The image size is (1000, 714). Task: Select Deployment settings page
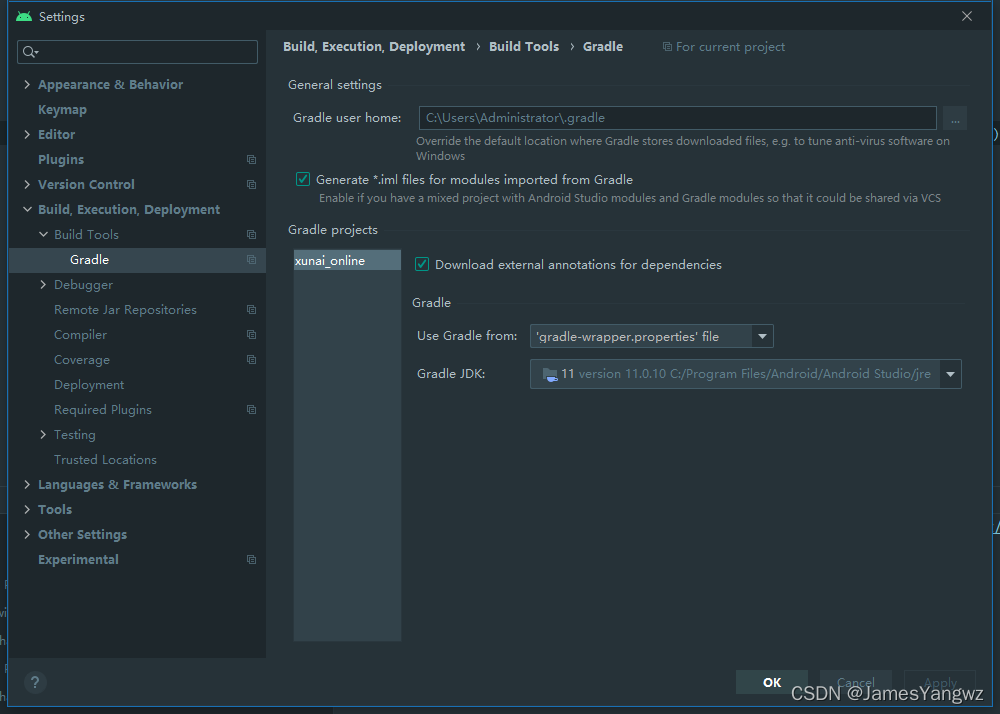pos(89,384)
